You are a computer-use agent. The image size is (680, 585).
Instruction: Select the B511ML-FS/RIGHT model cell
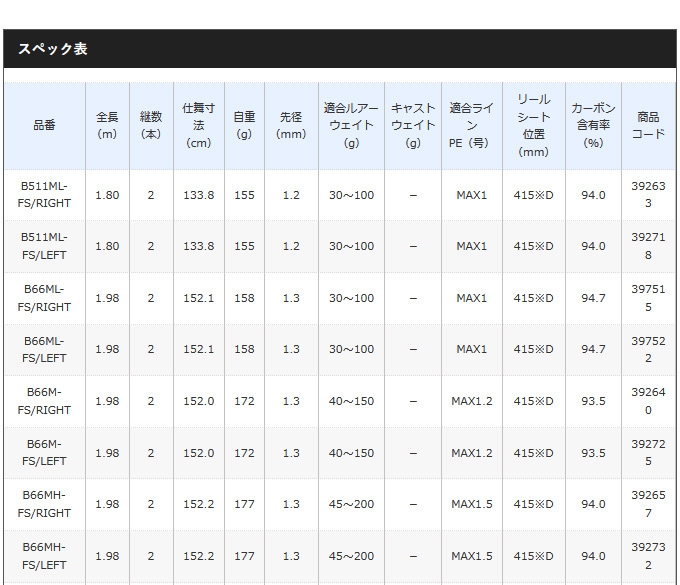(x=44, y=195)
